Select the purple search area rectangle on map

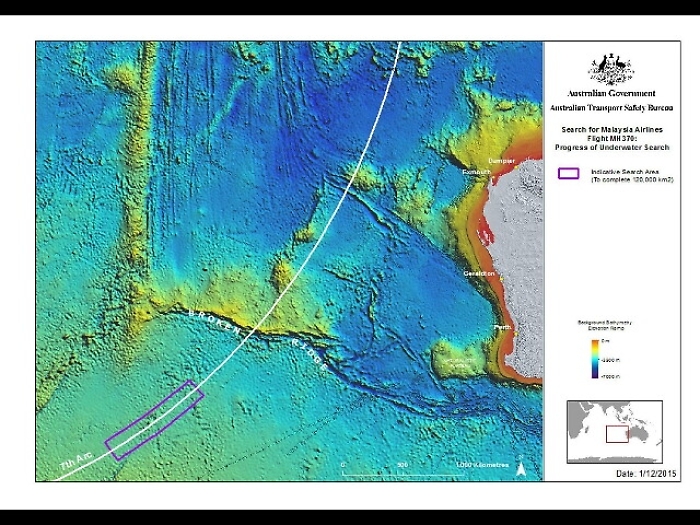[154, 420]
